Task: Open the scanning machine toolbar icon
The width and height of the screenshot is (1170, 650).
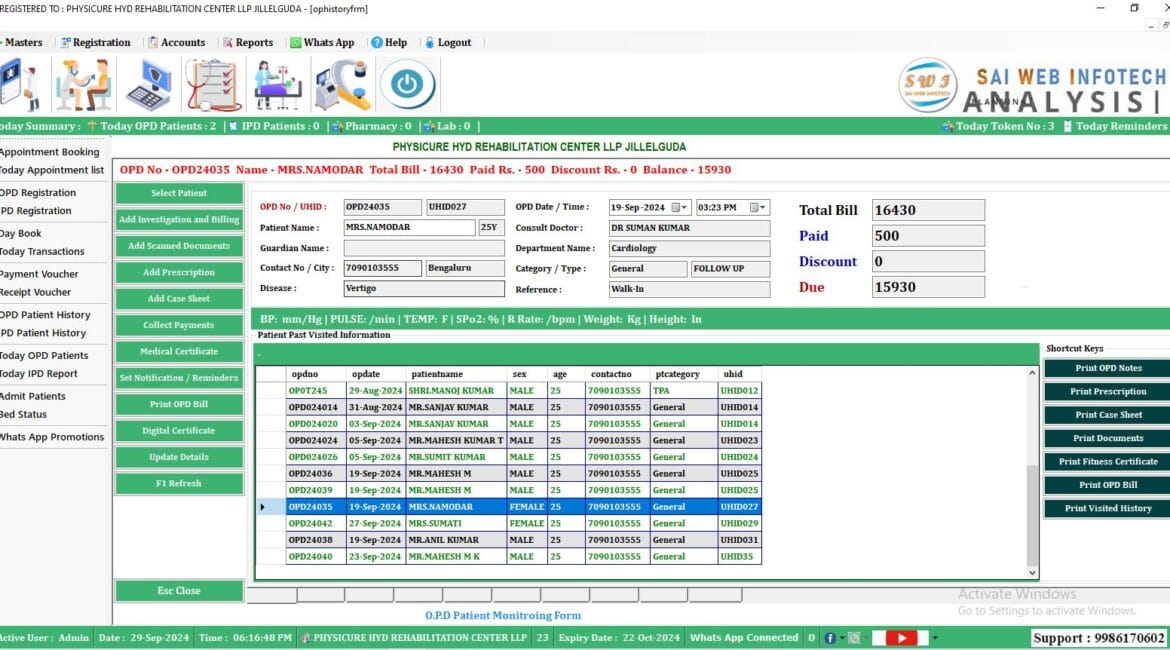Action: (x=342, y=85)
